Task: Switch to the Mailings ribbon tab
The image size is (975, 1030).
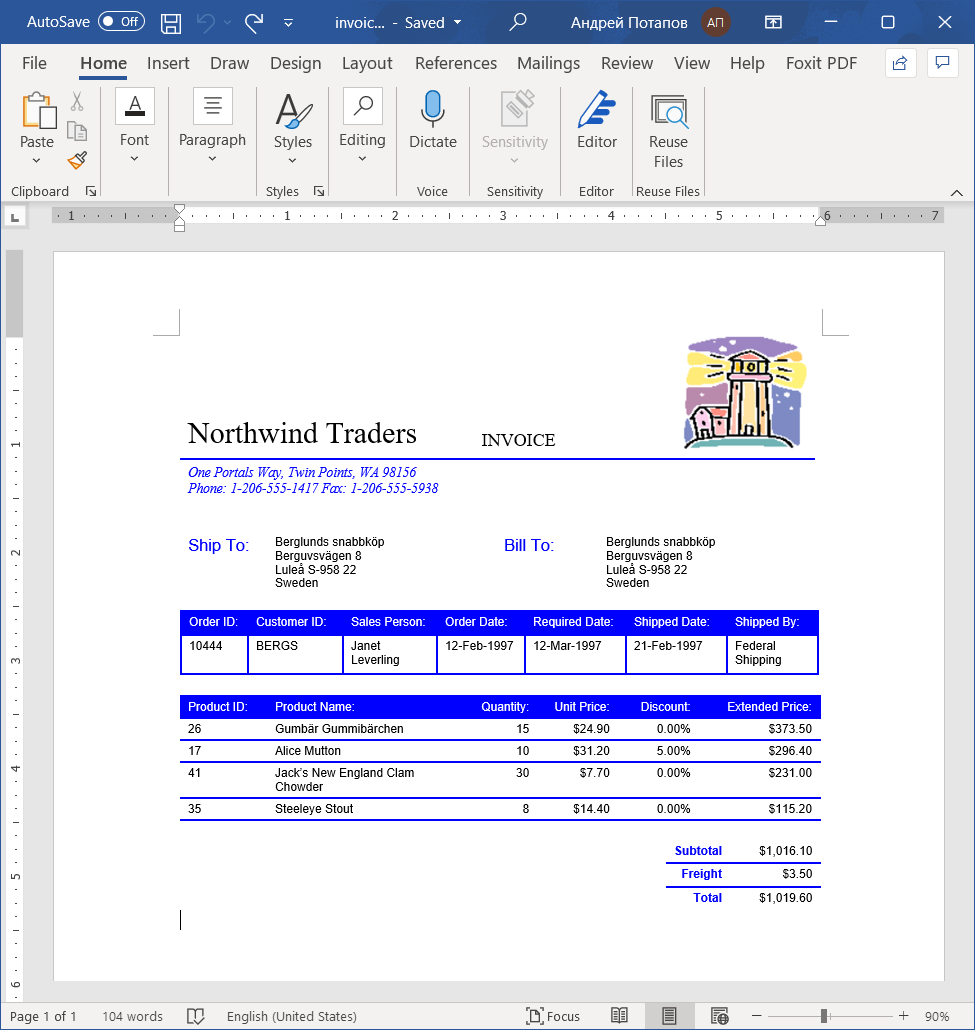Action: 548,63
